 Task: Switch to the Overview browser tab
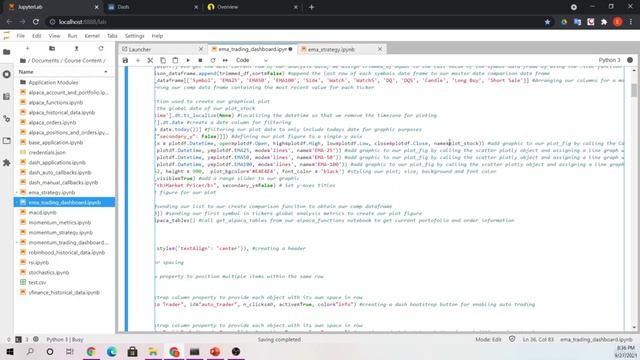pyautogui.click(x=251, y=7)
